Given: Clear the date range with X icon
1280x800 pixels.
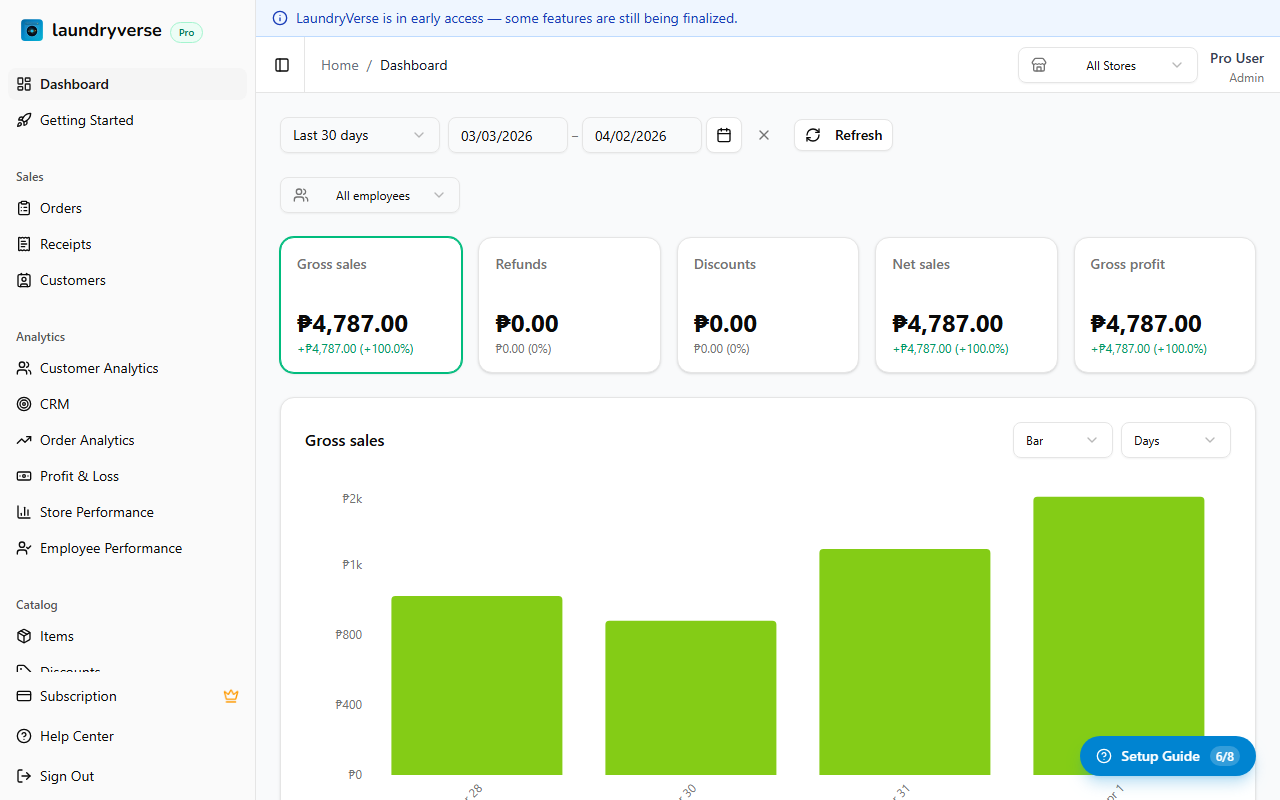Looking at the screenshot, I should point(764,135).
